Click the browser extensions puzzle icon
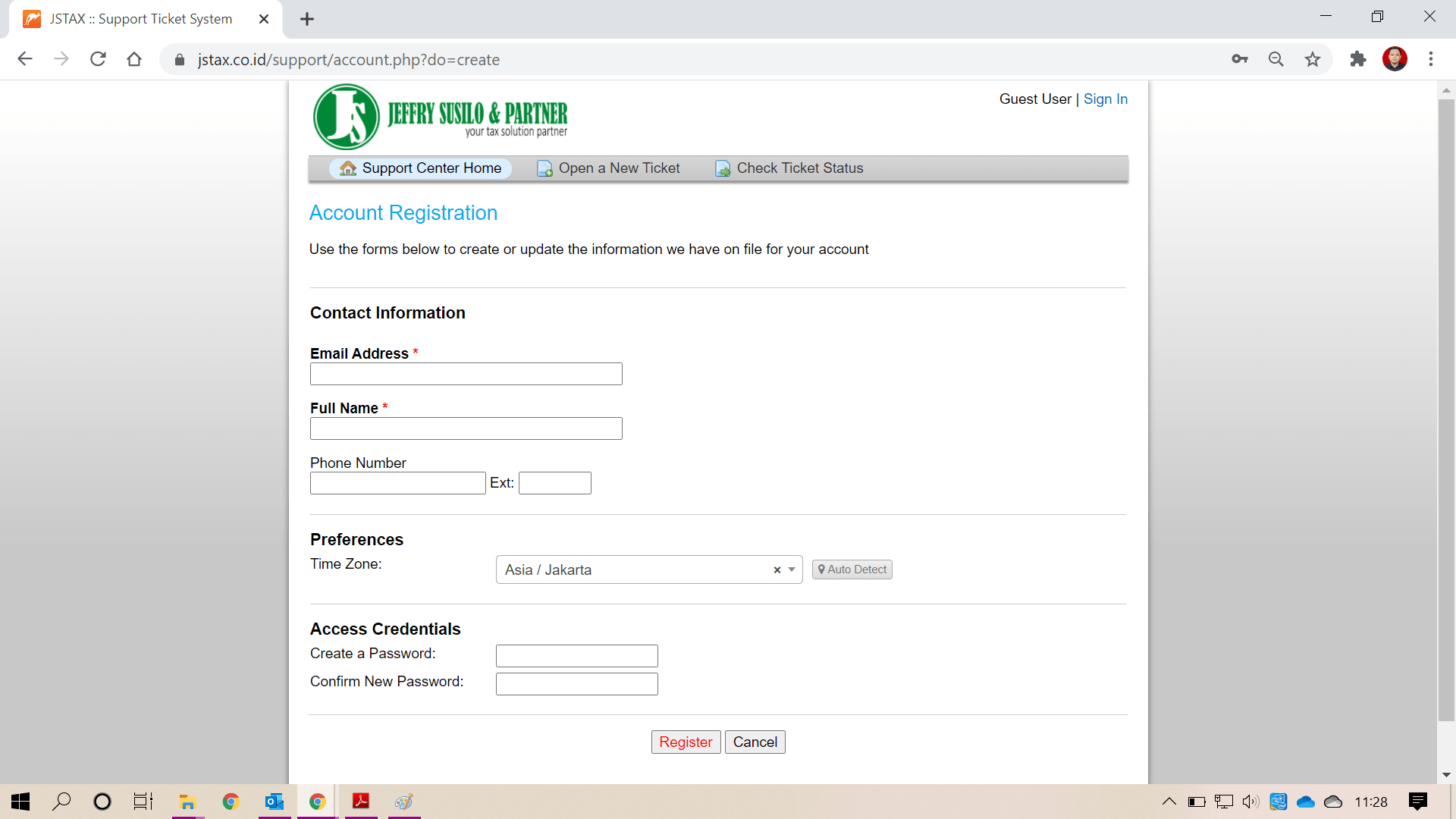 click(x=1357, y=59)
